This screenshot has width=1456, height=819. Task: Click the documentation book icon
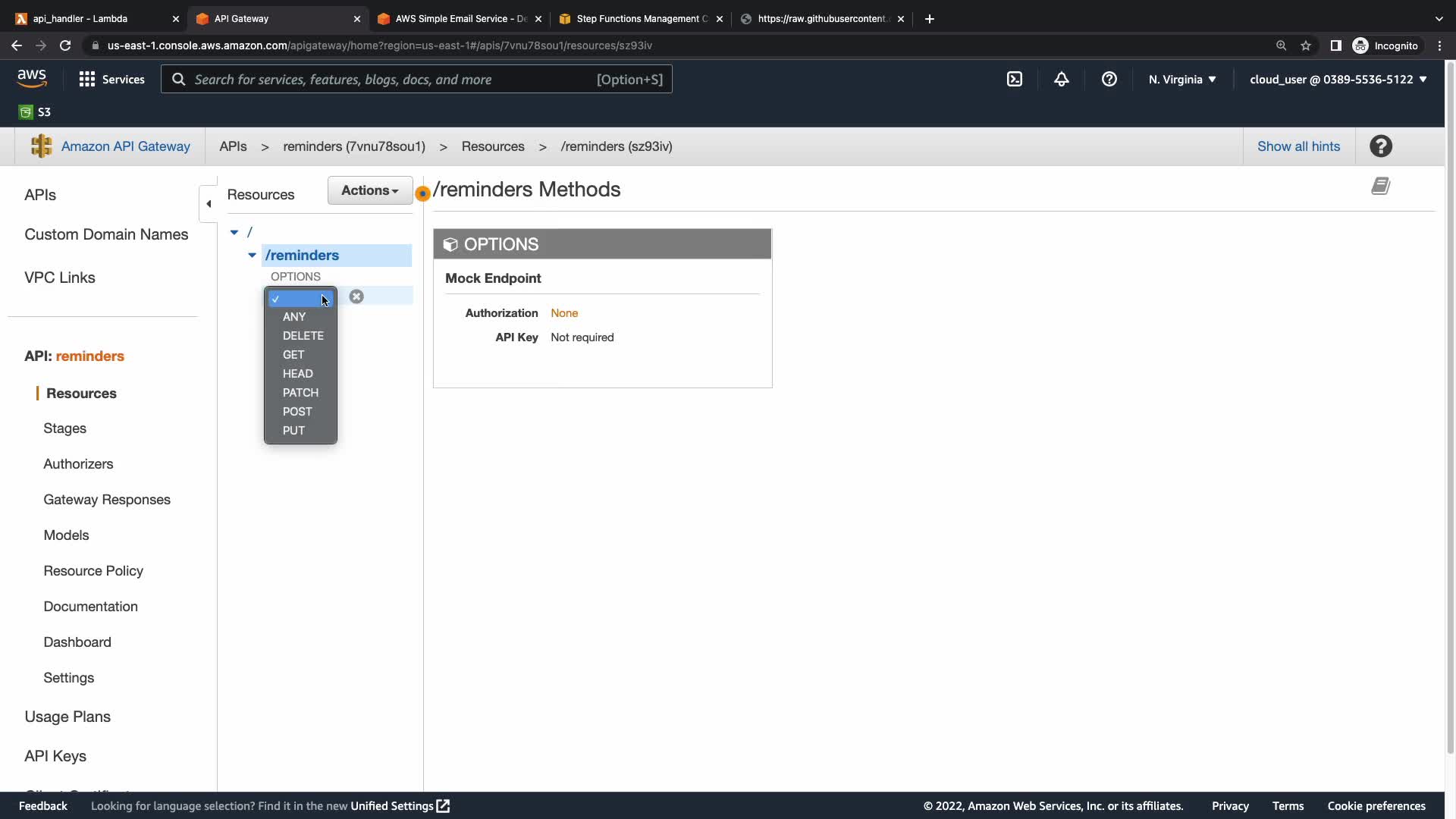point(1380,187)
